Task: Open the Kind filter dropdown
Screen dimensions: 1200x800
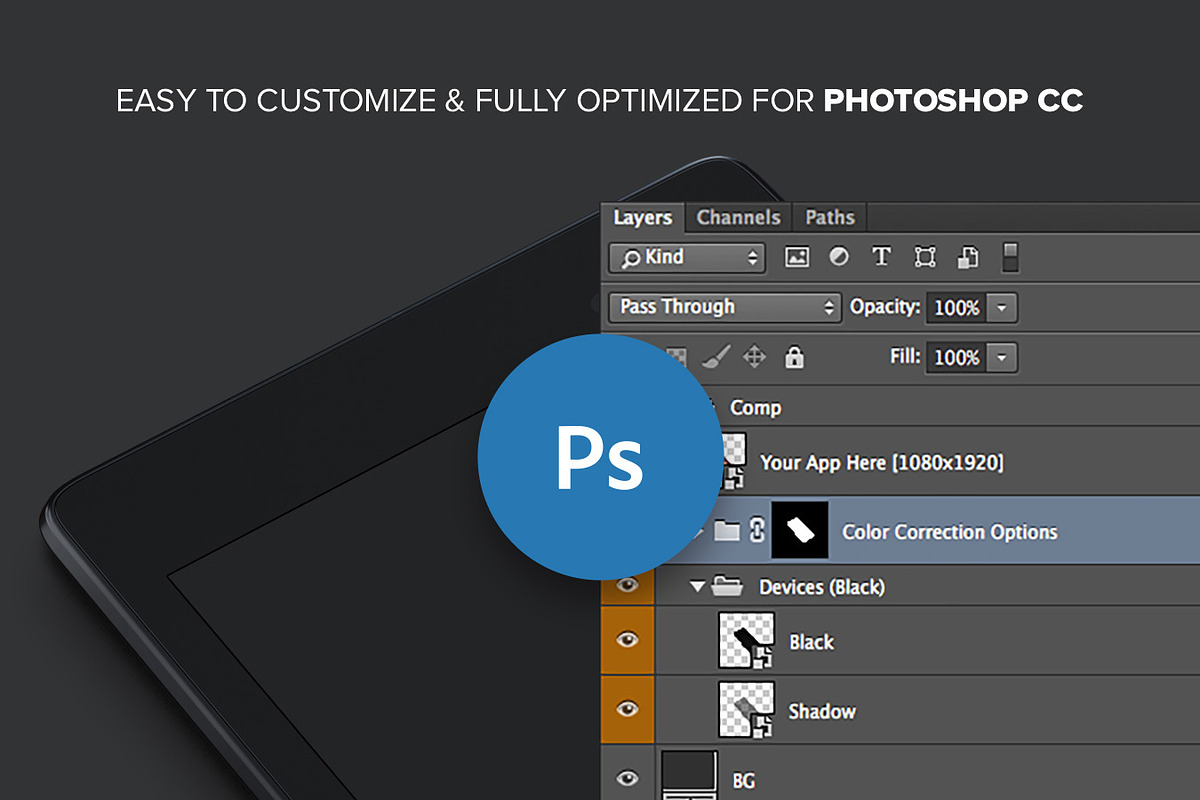Action: pos(687,257)
